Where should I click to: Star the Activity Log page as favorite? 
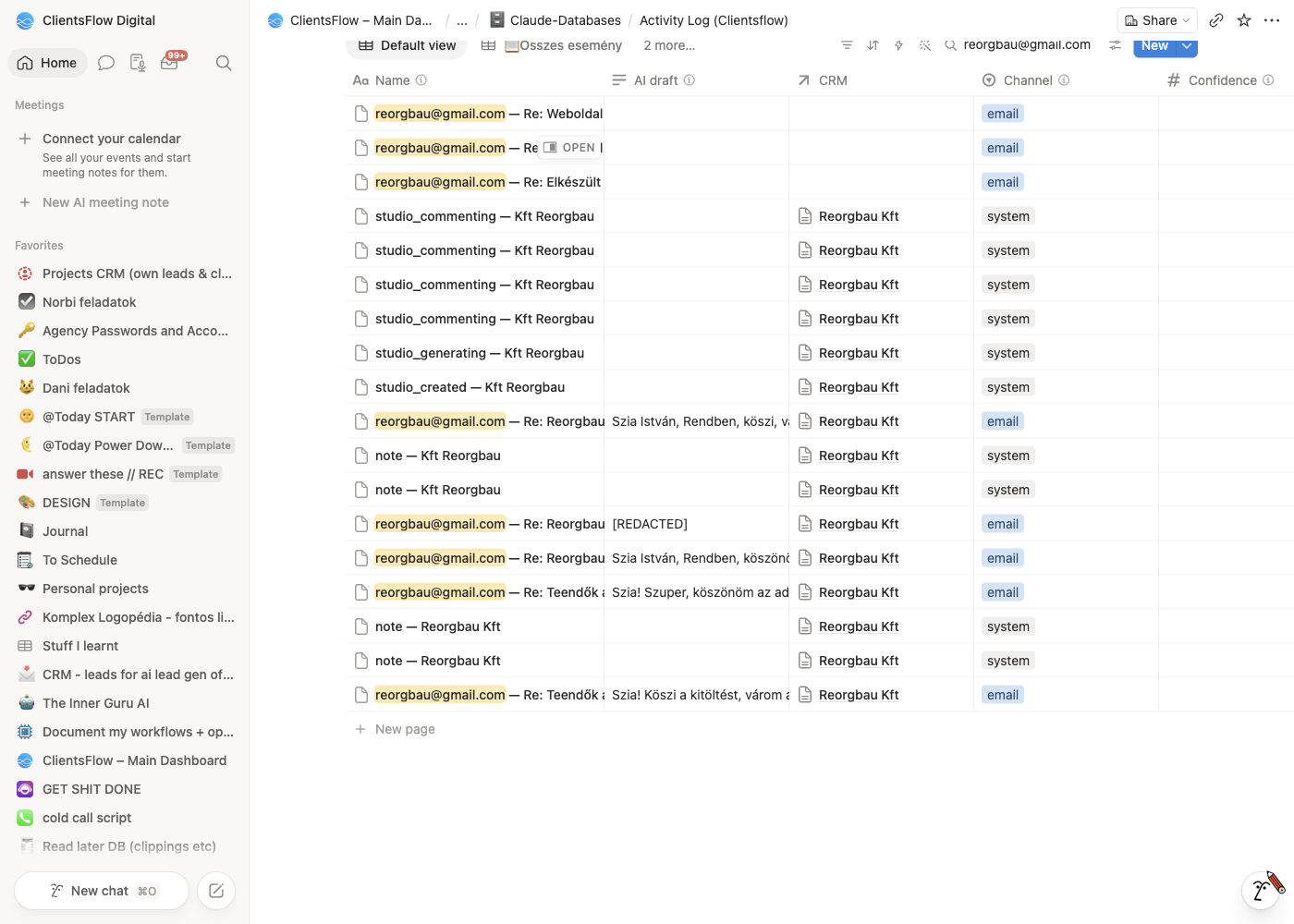[x=1244, y=20]
